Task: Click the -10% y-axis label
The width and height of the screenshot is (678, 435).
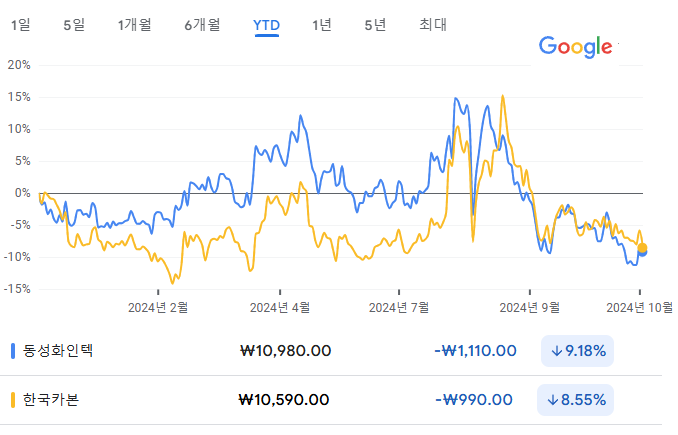Action: coord(17,257)
